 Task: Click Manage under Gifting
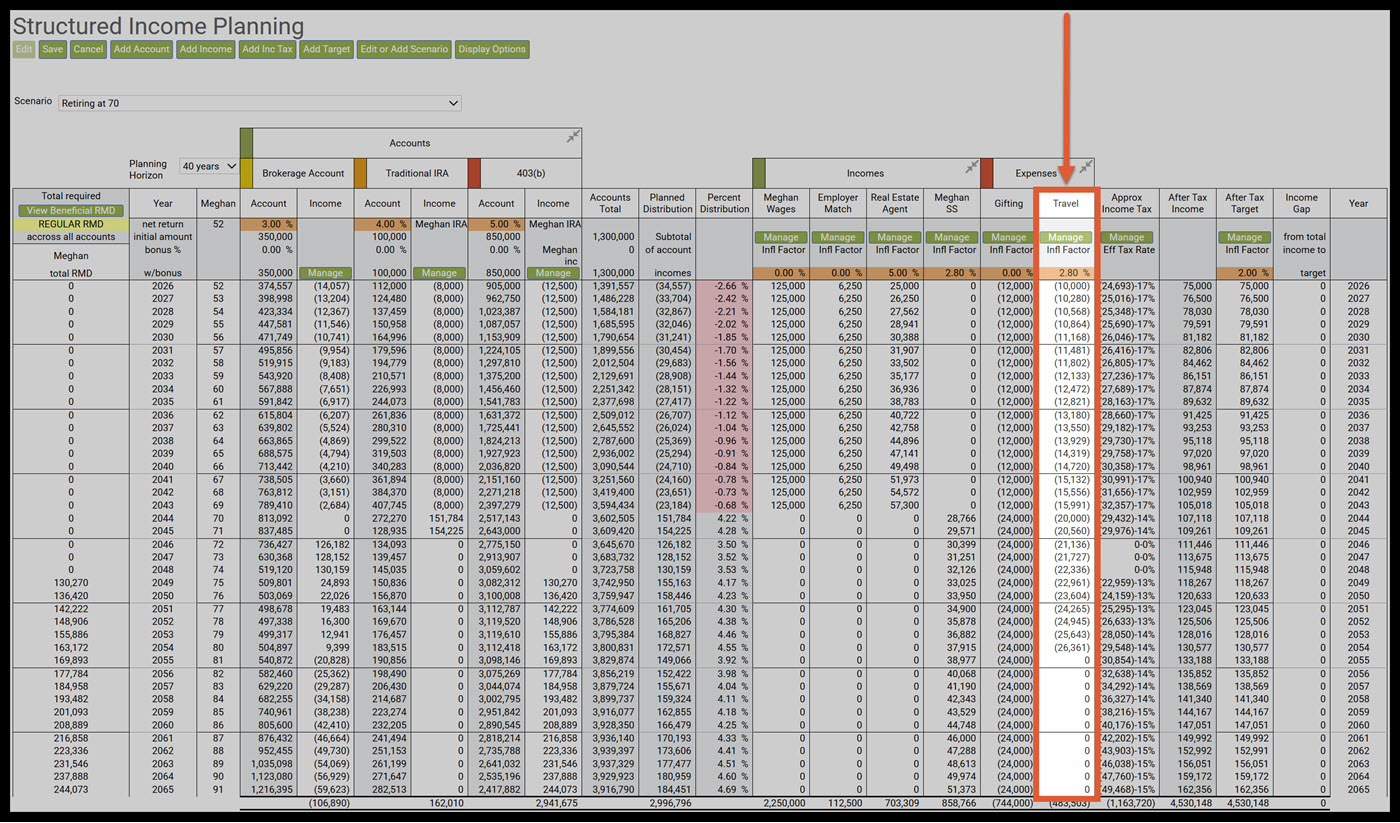[x=1009, y=238]
